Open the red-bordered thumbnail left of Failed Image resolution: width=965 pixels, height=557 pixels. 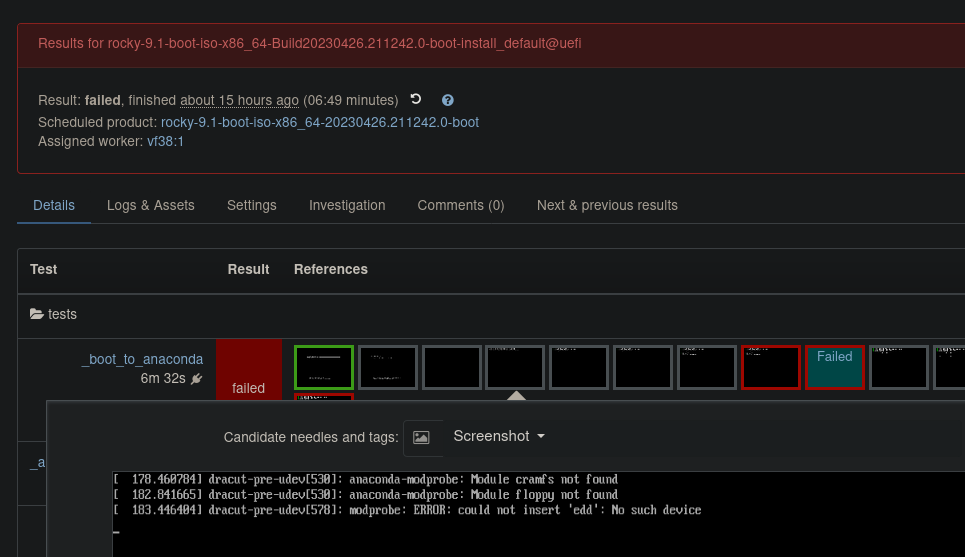(x=771, y=367)
